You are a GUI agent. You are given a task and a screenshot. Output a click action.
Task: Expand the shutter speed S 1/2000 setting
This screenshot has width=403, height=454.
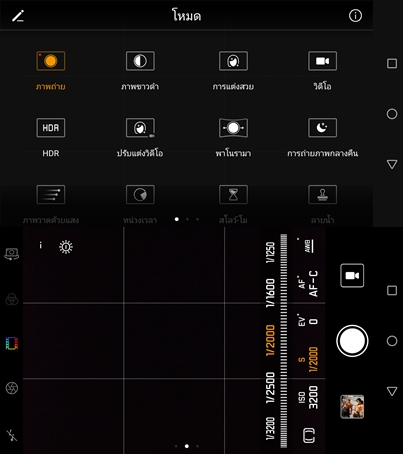coord(308,359)
